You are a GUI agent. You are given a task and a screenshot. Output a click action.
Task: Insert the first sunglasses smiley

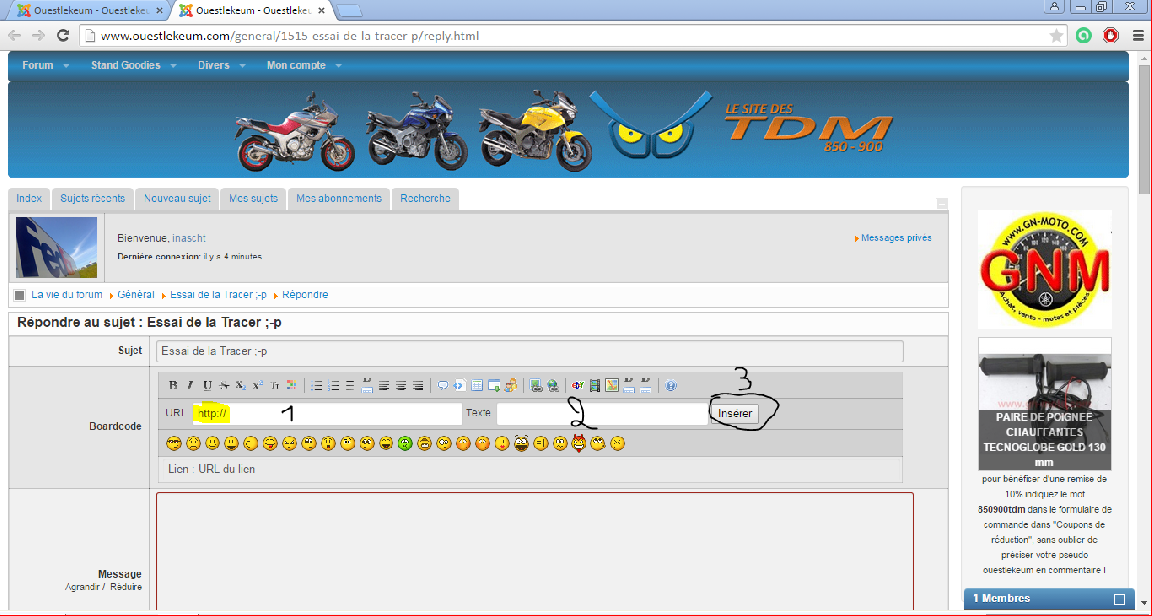173,443
